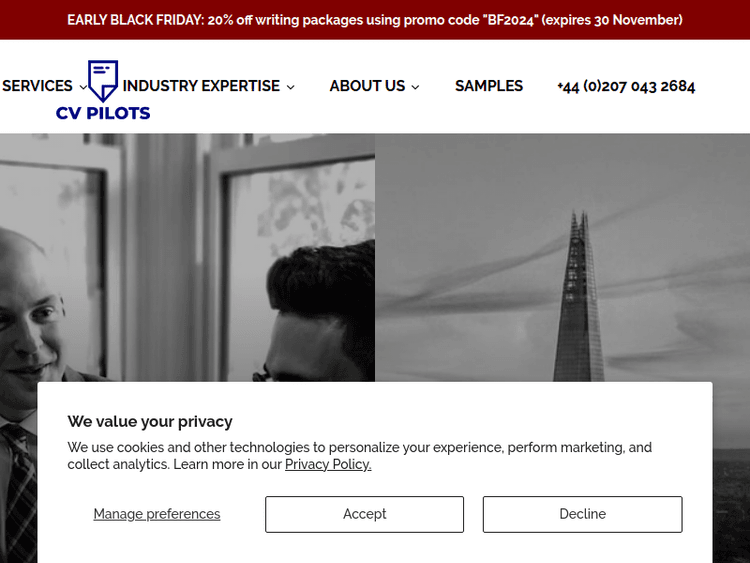
Task: Open the Industry Expertise menu
Action: [x=201, y=86]
